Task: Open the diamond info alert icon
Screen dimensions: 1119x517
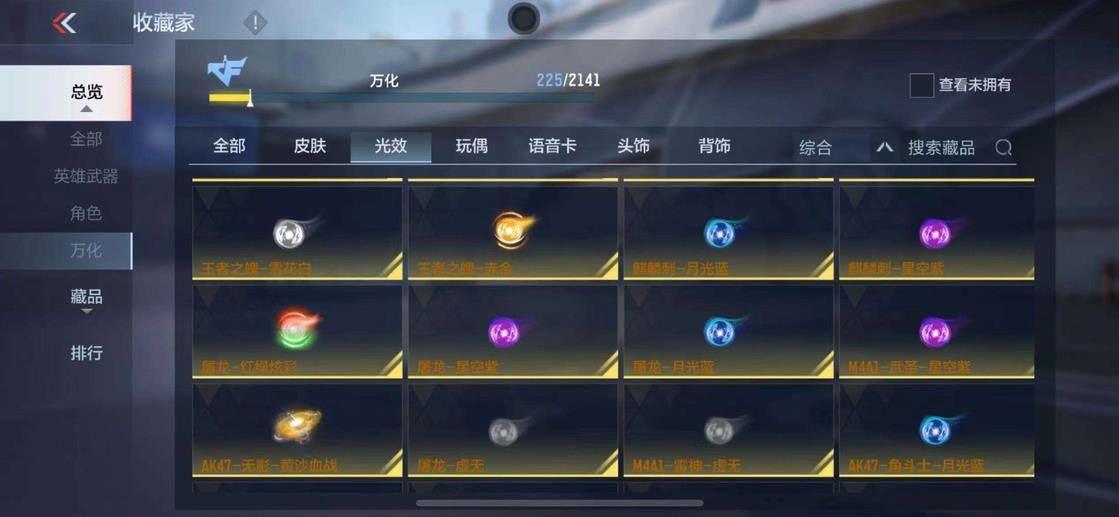Action: click(255, 23)
